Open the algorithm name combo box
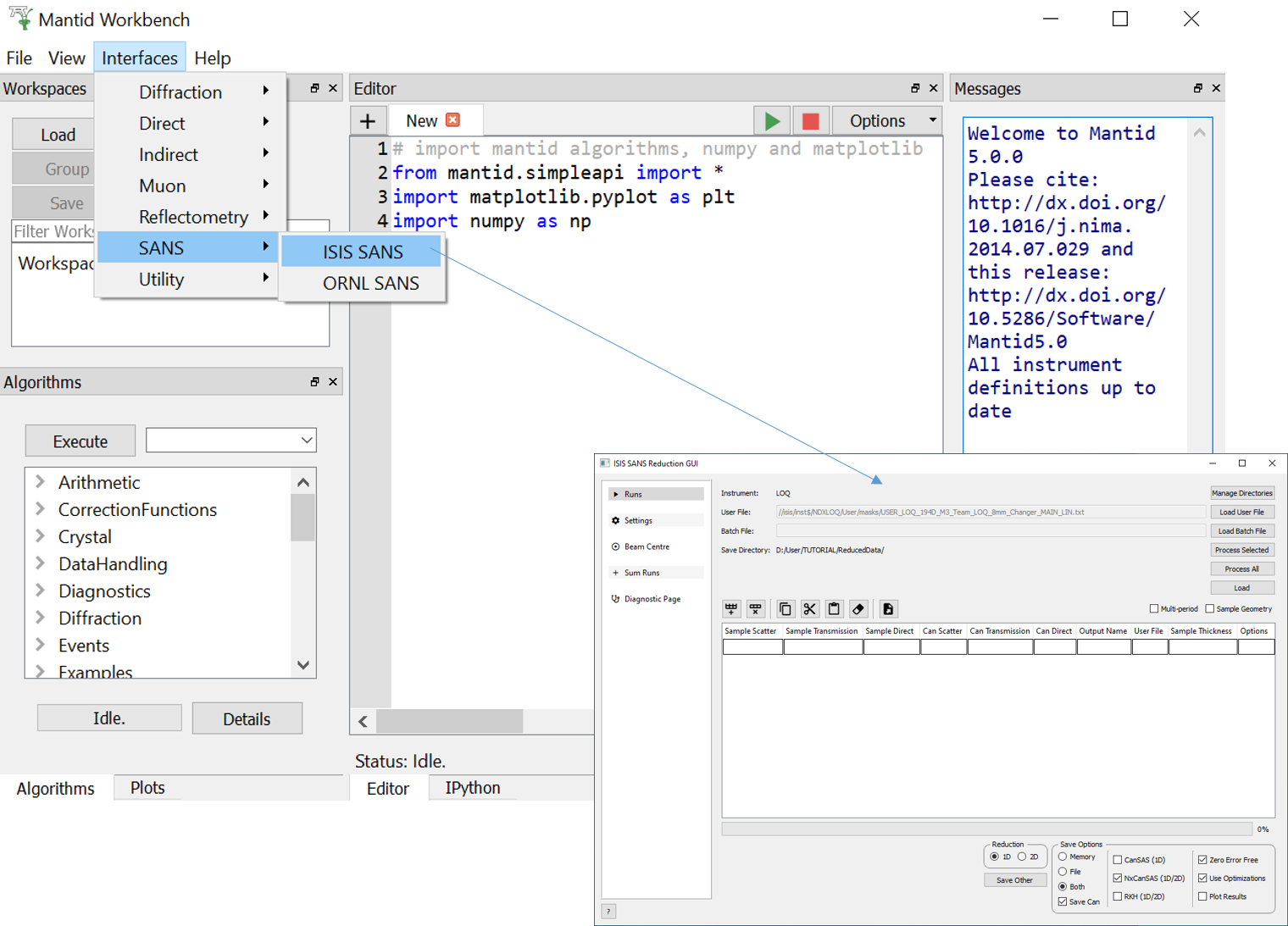The width and height of the screenshot is (1288, 926). pos(231,441)
